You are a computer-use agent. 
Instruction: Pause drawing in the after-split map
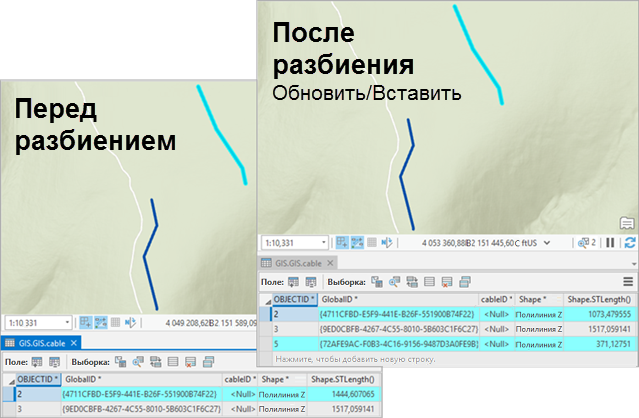click(x=610, y=242)
